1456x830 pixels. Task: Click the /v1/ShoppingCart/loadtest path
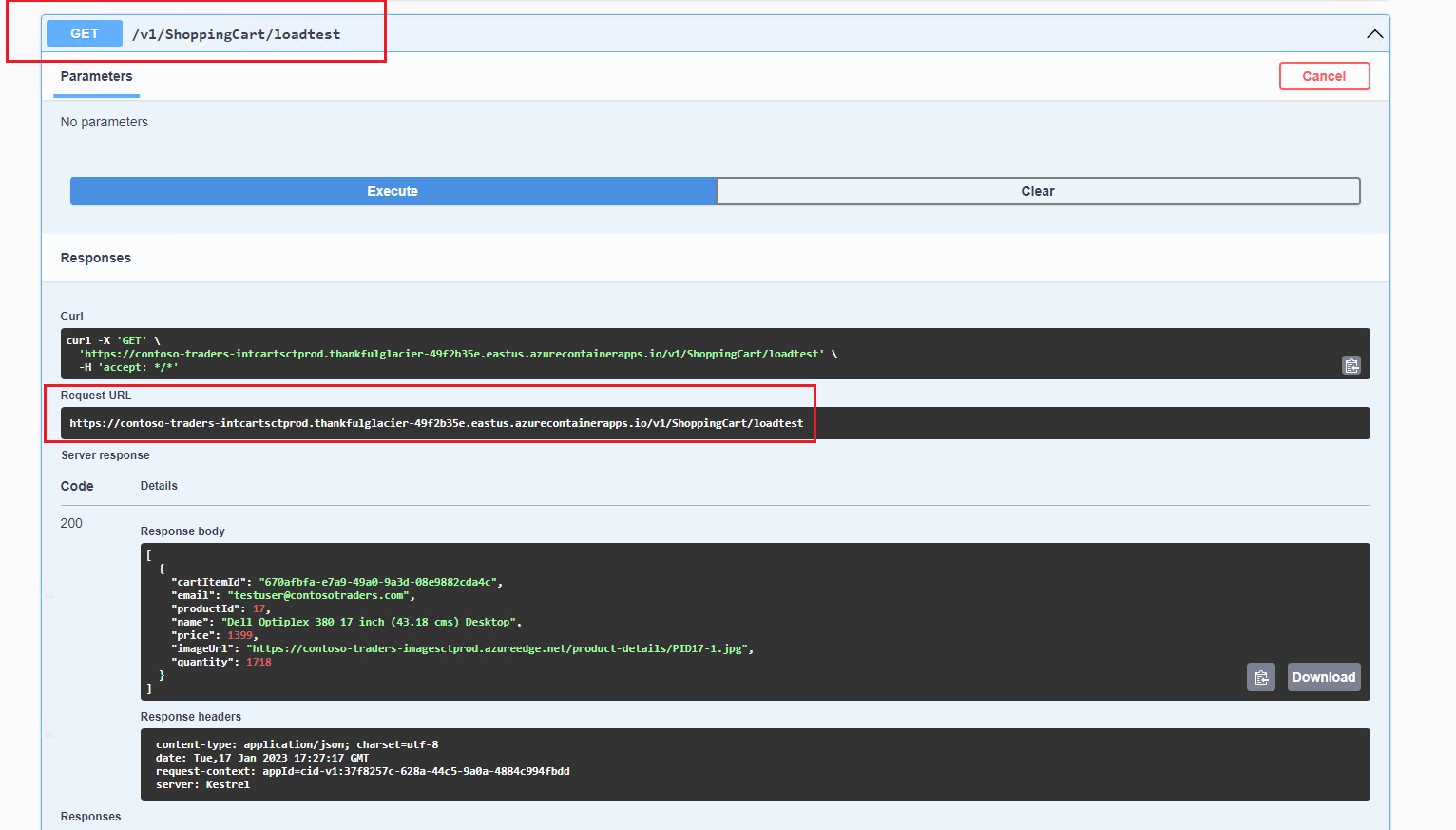pos(236,34)
